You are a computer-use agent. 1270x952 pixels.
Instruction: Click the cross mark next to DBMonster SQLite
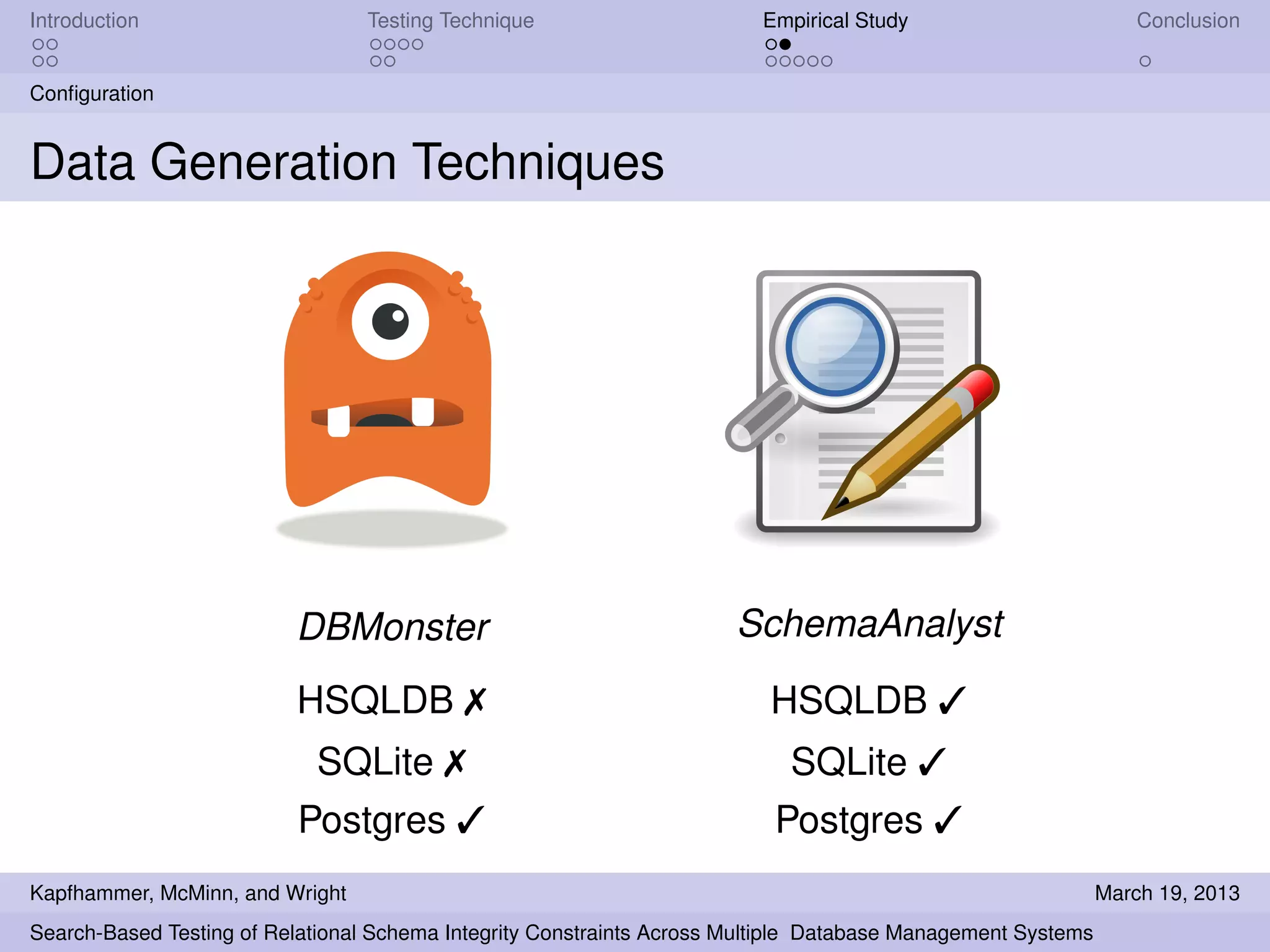455,762
